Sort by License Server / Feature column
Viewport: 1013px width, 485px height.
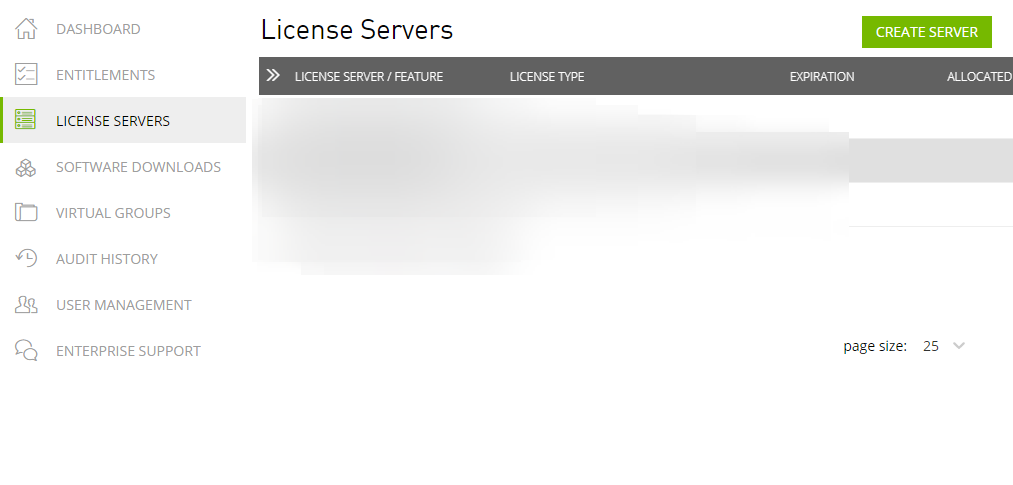(368, 77)
